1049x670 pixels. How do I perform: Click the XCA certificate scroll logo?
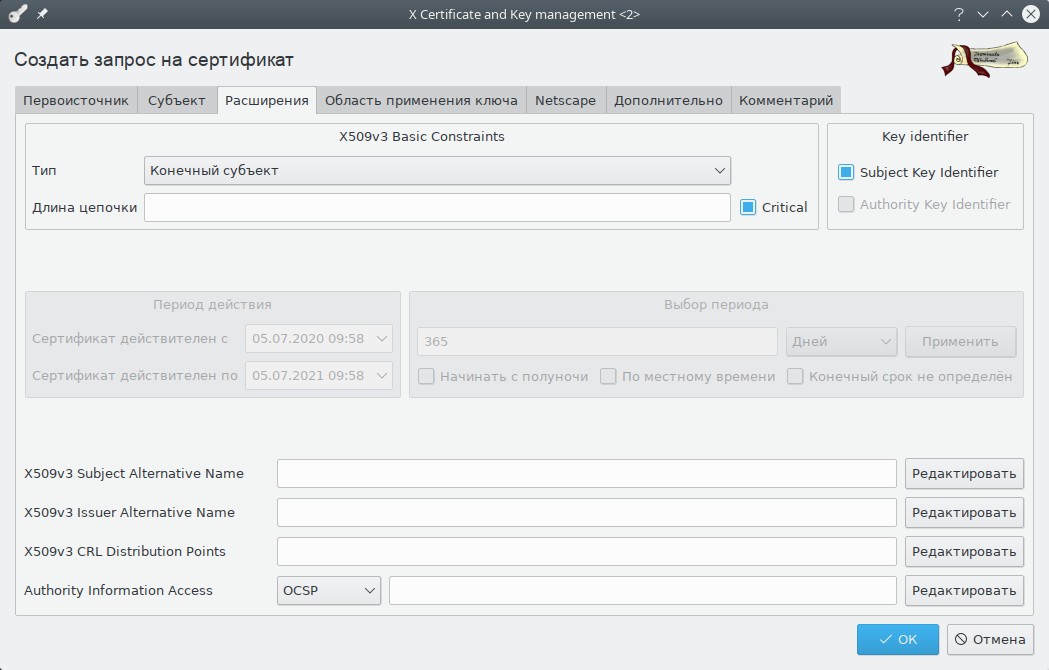tap(985, 59)
